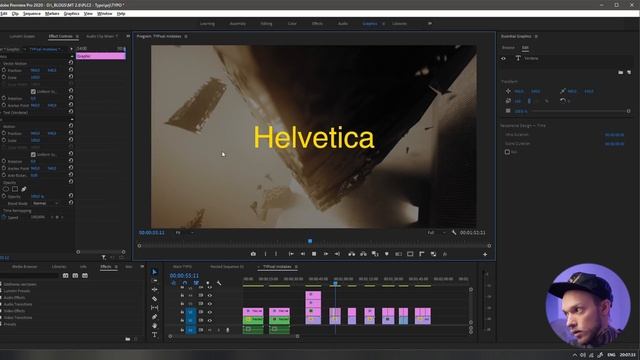Toggle safe margins in the Program monitor
The height and width of the screenshot is (360, 640).
(410, 254)
